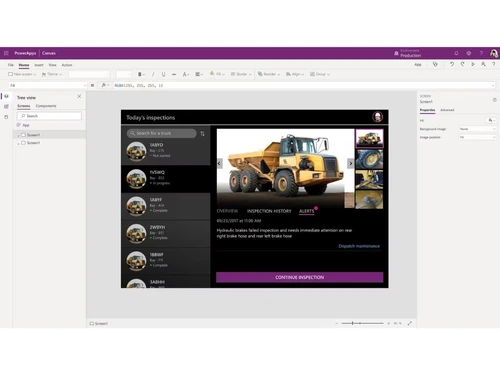500x375 pixels.
Task: Open the Fill color dropdown in ribbon
Action: pos(217,74)
